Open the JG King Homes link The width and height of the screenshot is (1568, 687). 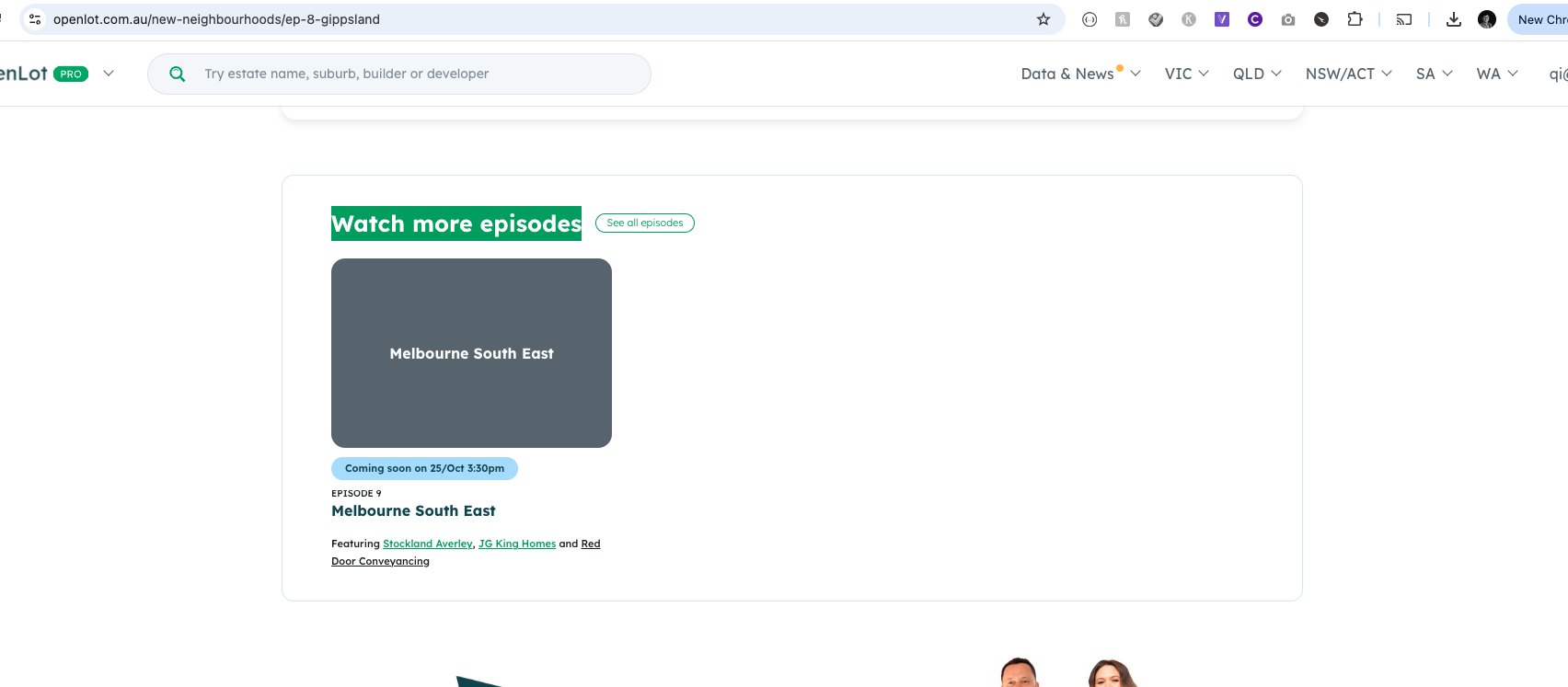(x=517, y=544)
